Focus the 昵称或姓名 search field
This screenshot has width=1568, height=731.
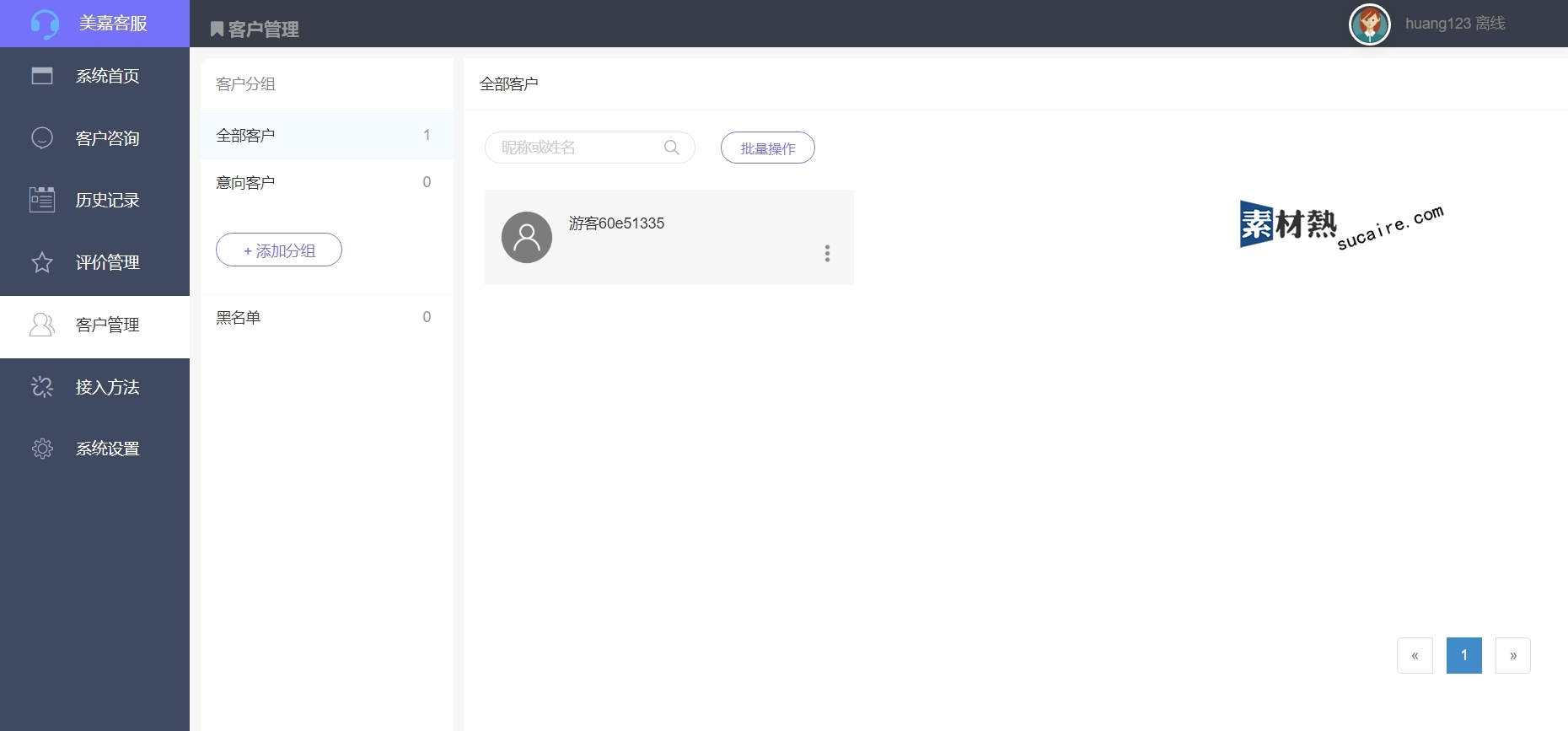[x=590, y=148]
